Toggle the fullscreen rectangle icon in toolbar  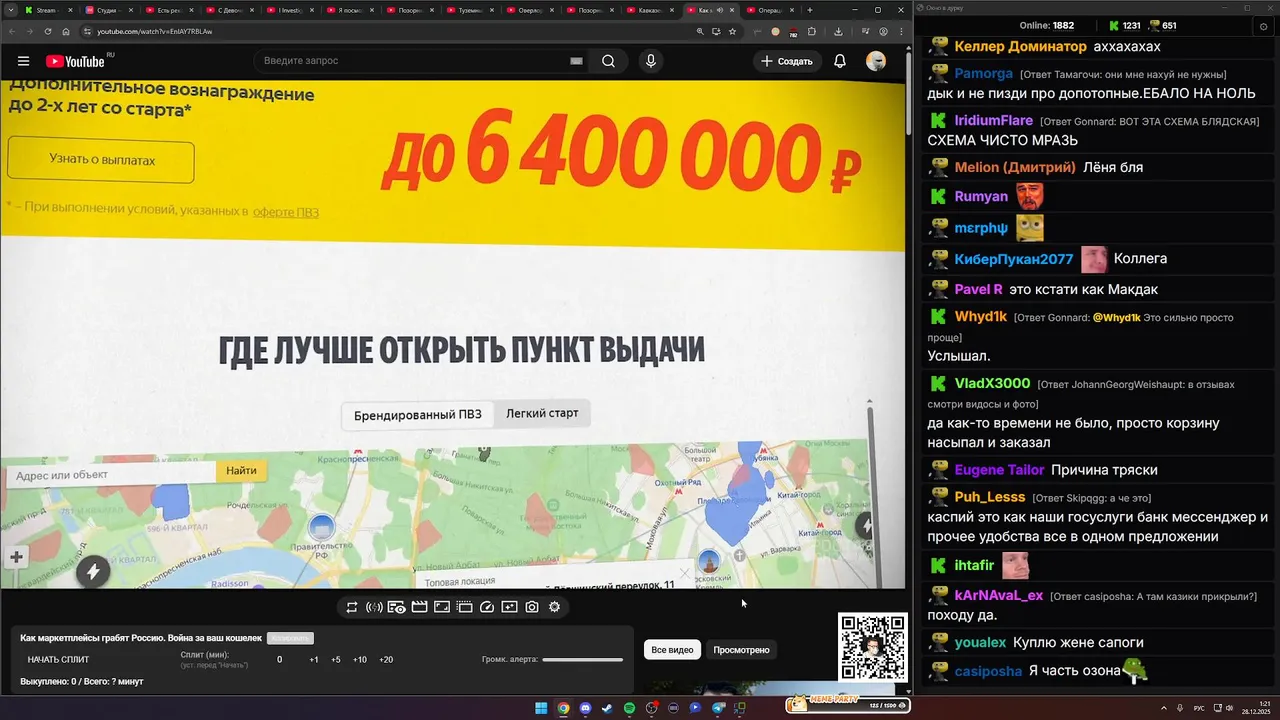click(x=442, y=607)
